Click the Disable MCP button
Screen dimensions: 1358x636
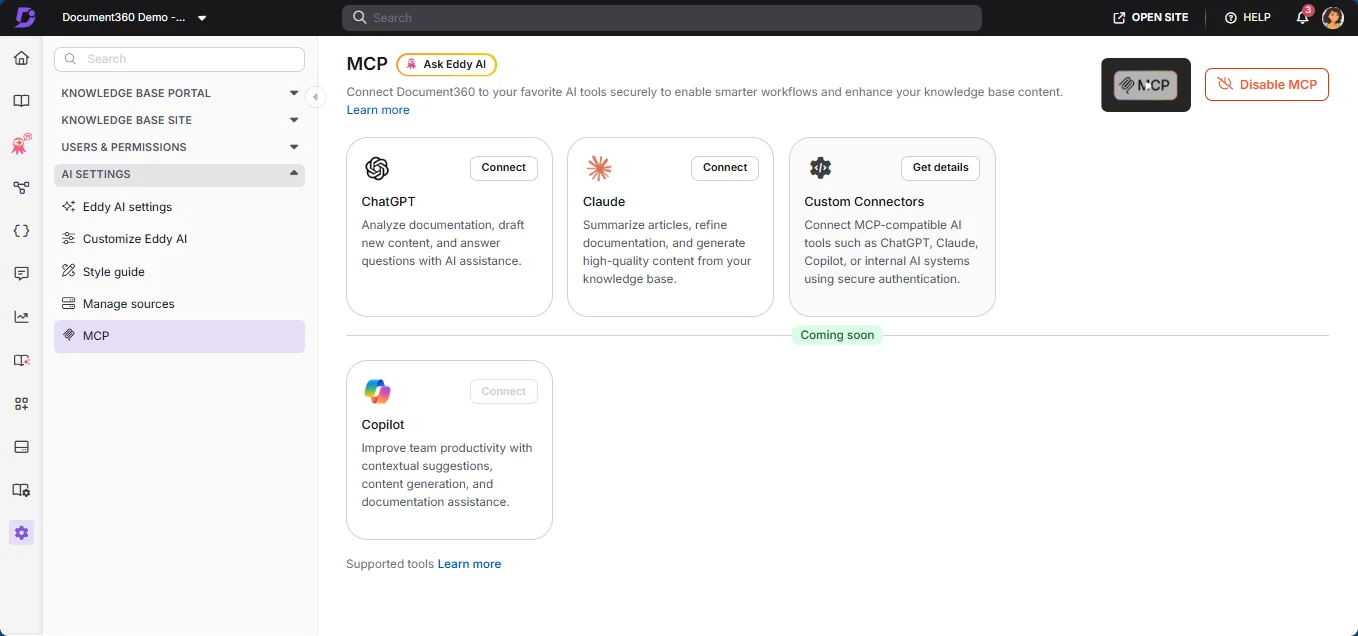click(x=1267, y=84)
